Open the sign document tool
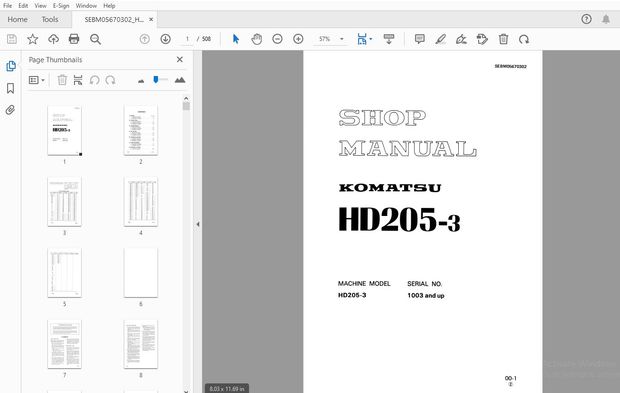Image resolution: width=620 pixels, height=393 pixels. [x=461, y=39]
